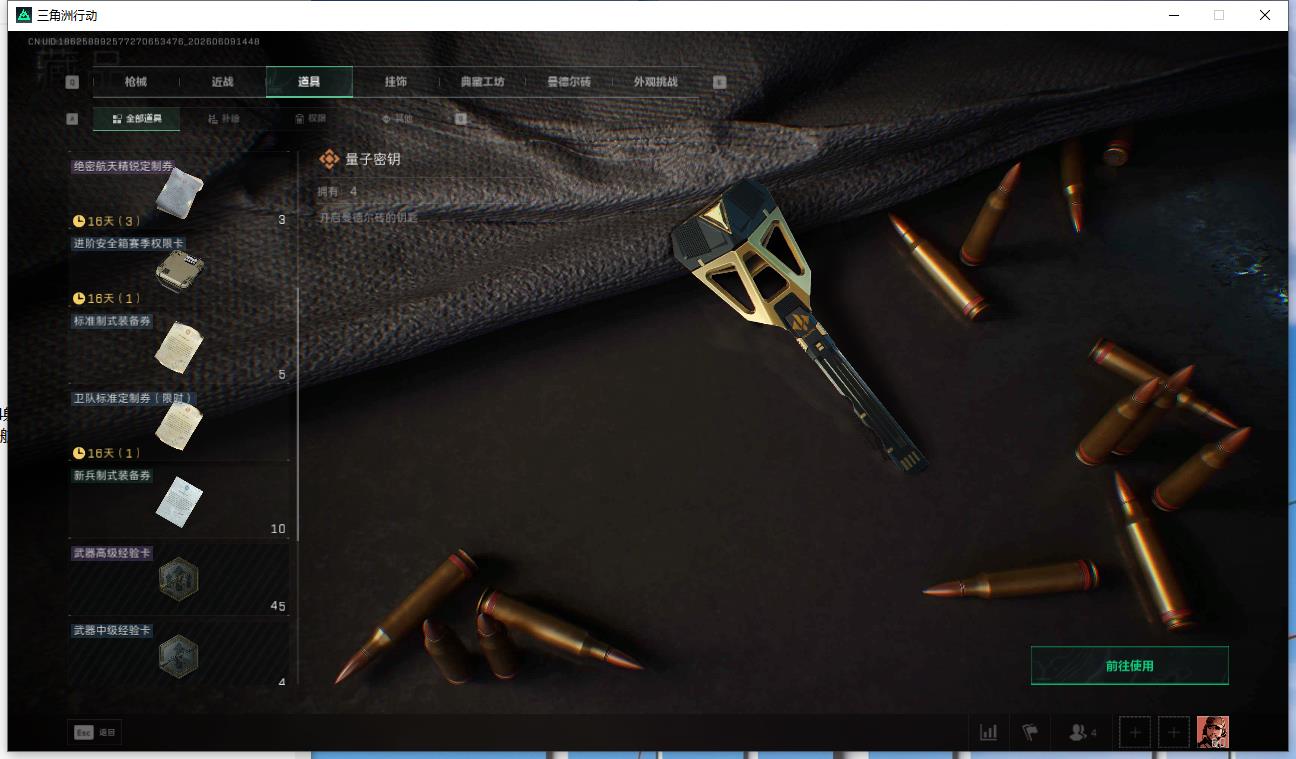Minimize the 三角洲行动 window
The width and height of the screenshot is (1296, 759).
click(x=1175, y=15)
